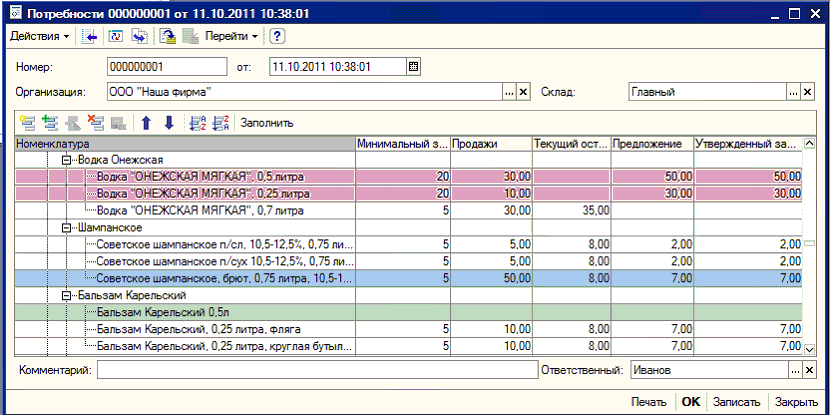The width and height of the screenshot is (831, 416).
Task: Select row Советское шампанское п/сл
Action: click(408, 245)
